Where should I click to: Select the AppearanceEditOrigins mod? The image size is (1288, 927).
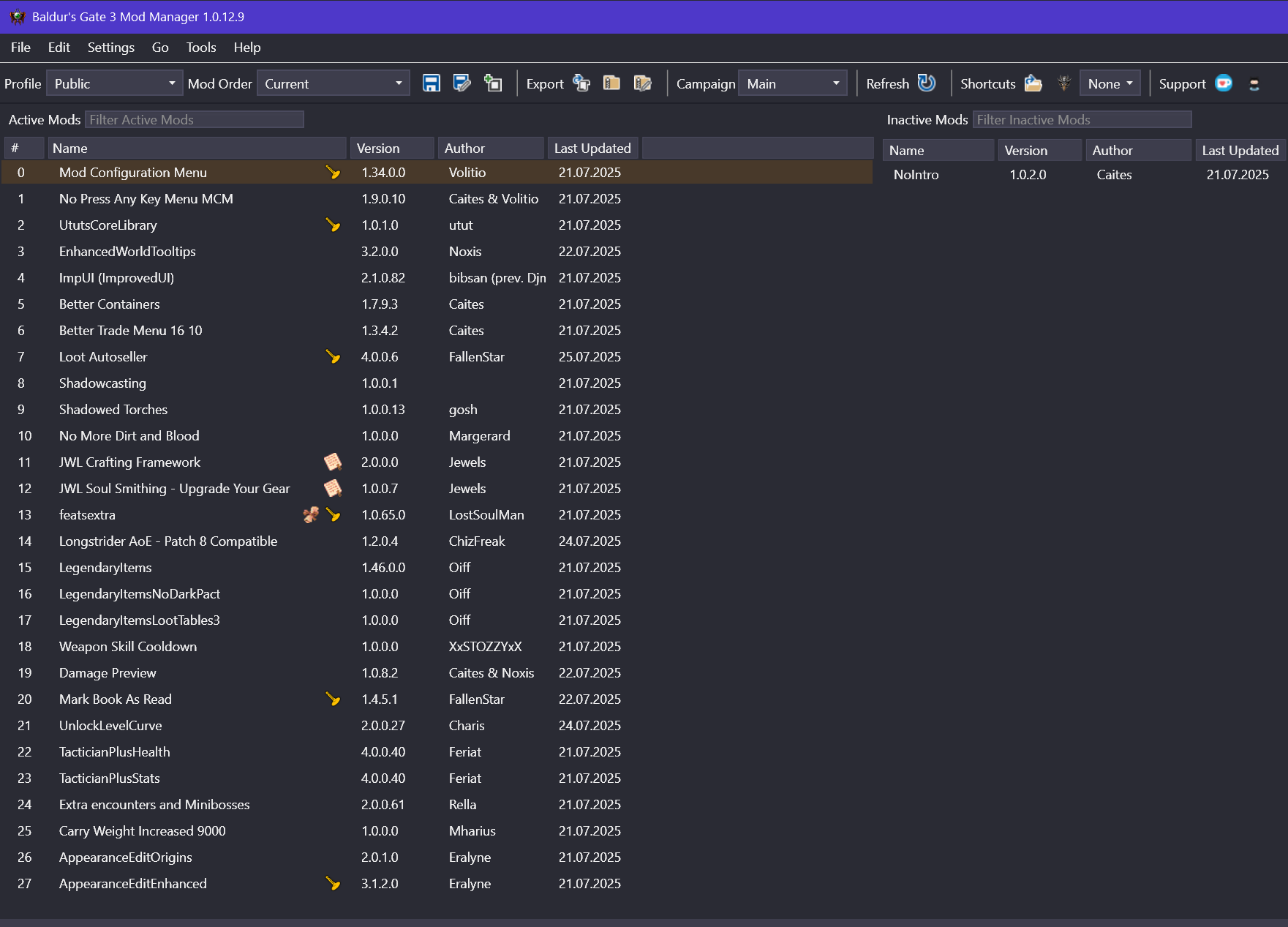pyautogui.click(x=438, y=857)
